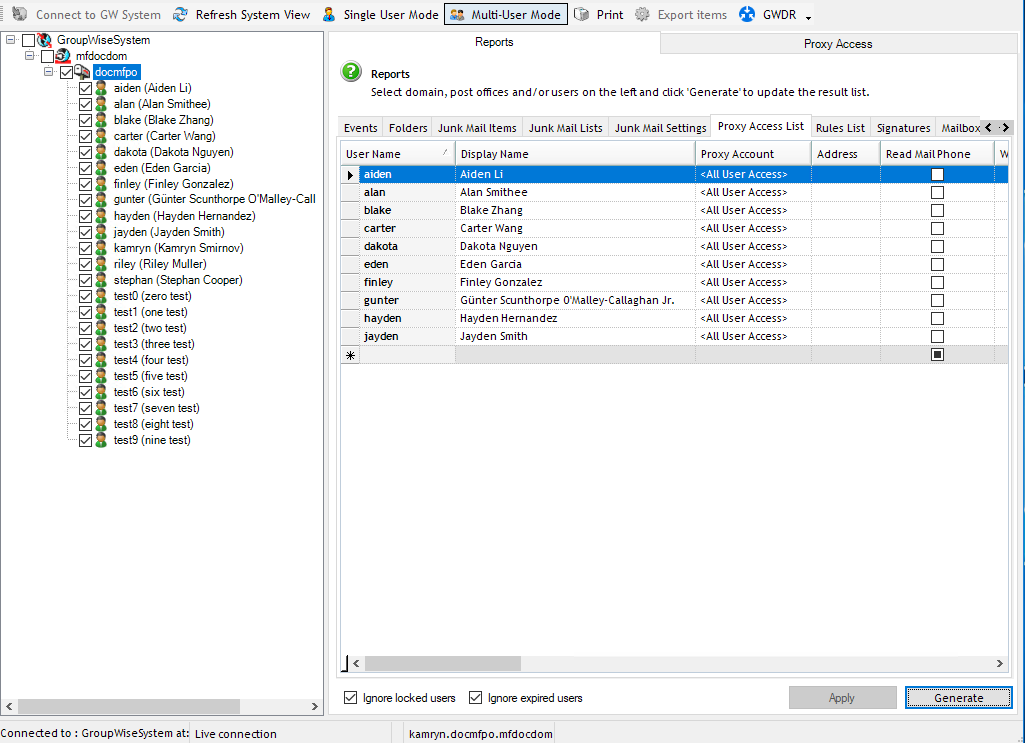
Task: Click the table horizontal scrollbar thumb
Action: 443,663
